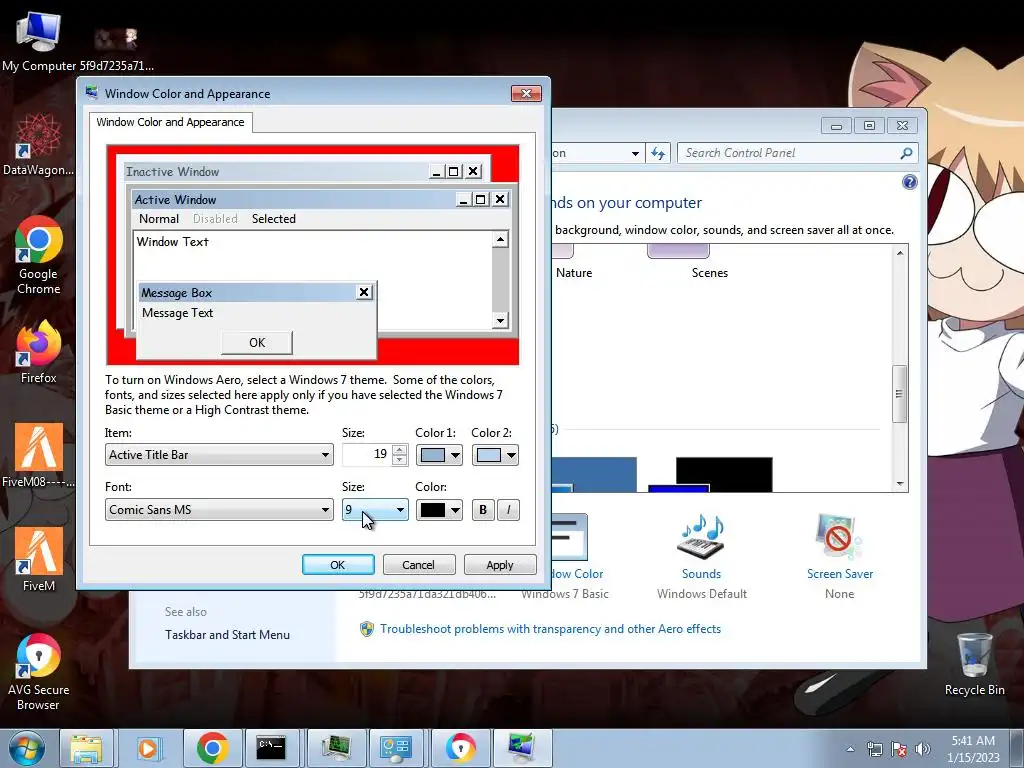Viewport: 1024px width, 768px height.
Task: Open the FiveM08 desktop icon
Action: (x=39, y=455)
